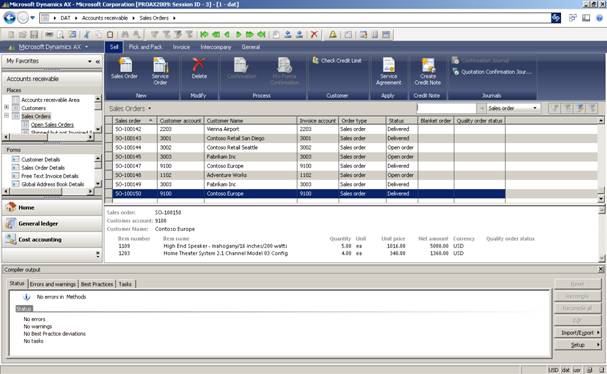Viewport: 607px width, 374px height.
Task: Click in the quick filter input field
Action: [447, 108]
